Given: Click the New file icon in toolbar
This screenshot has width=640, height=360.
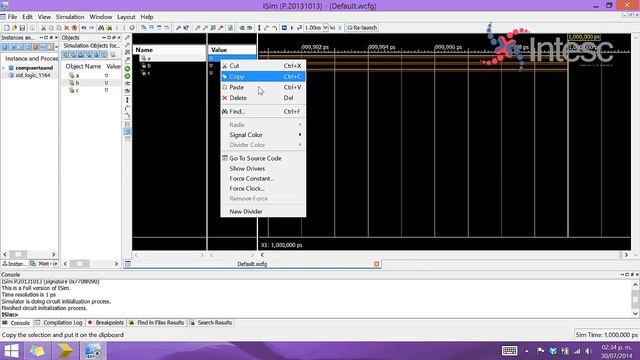Looking at the screenshot, I should click(7, 28).
